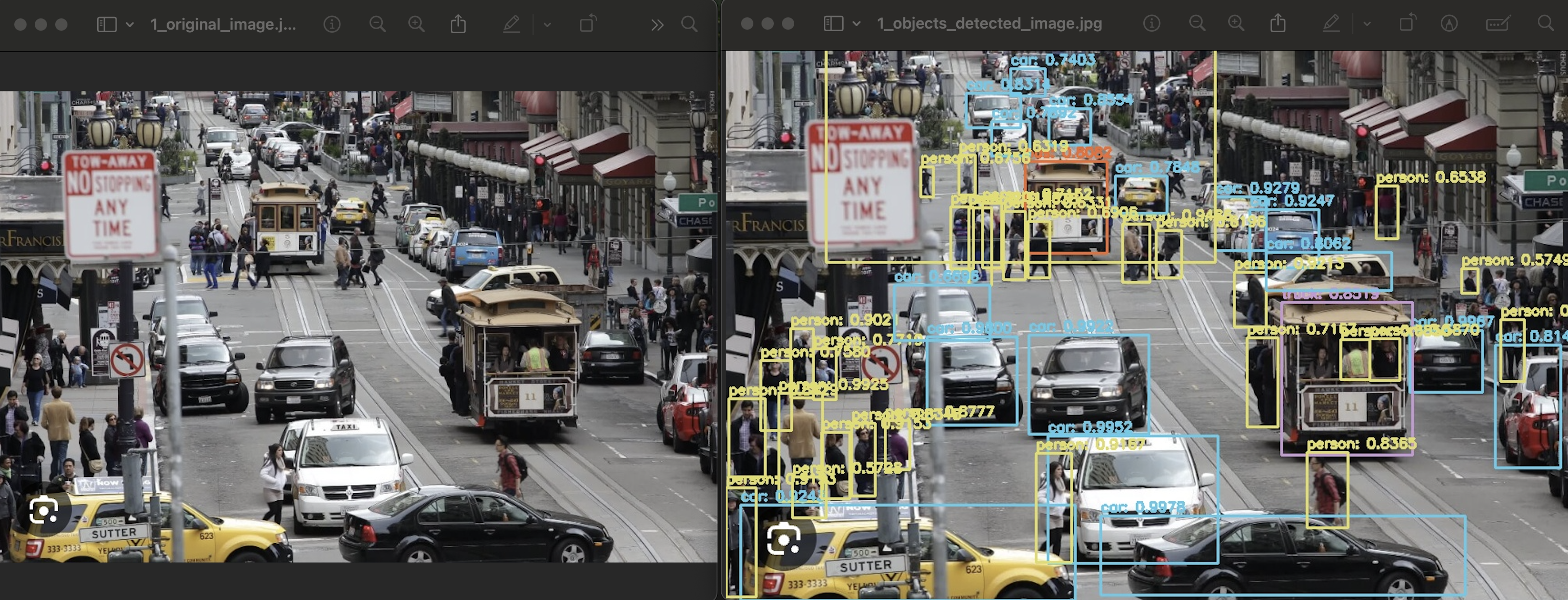This screenshot has width=1568, height=600.
Task: Open sidebar view options in original image window
Action: pyautogui.click(x=130, y=25)
